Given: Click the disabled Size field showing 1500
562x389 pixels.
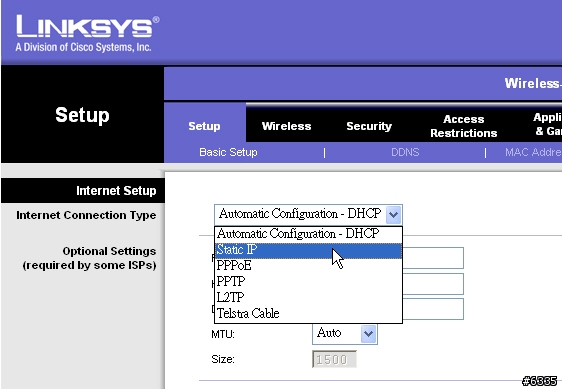Looking at the screenshot, I should coord(334,359).
